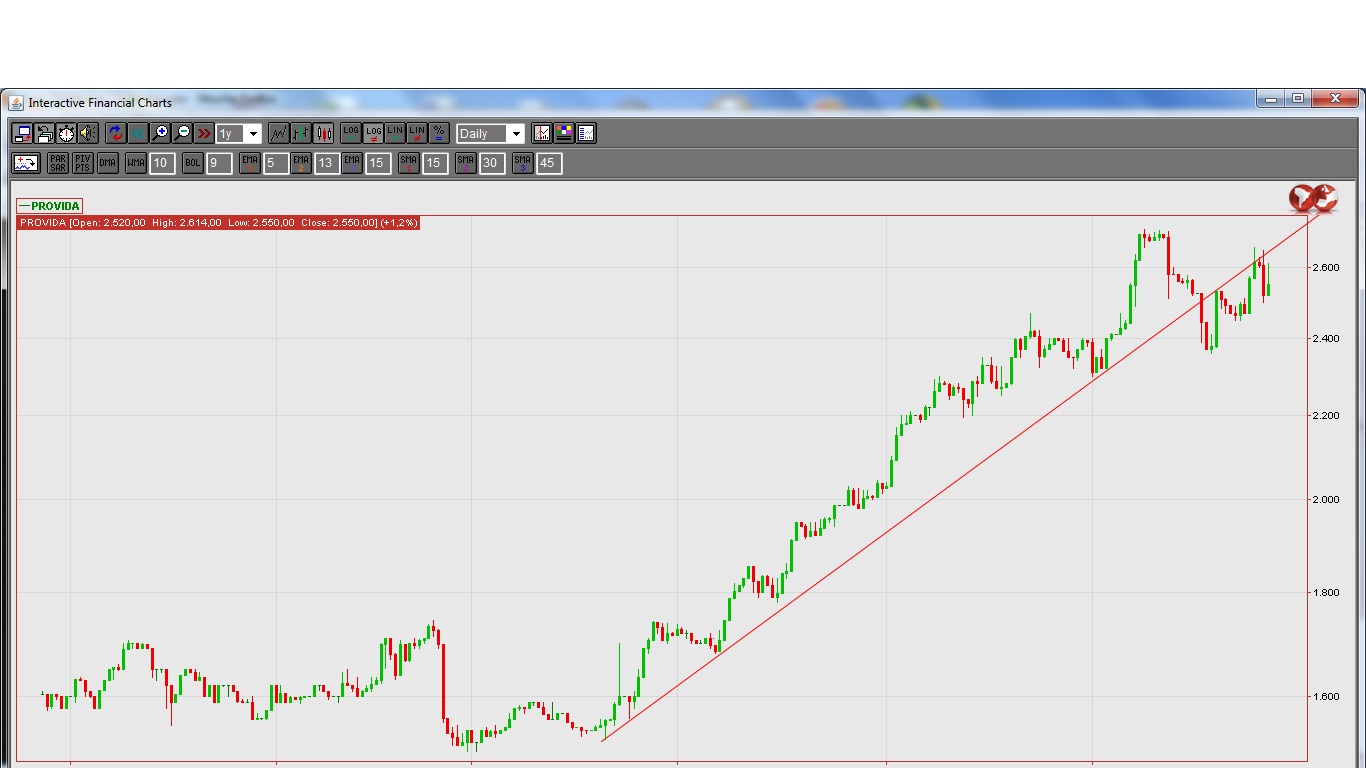The image size is (1366, 768).
Task: Click the chart icon right of the Daily dropdown
Action: coord(542,133)
